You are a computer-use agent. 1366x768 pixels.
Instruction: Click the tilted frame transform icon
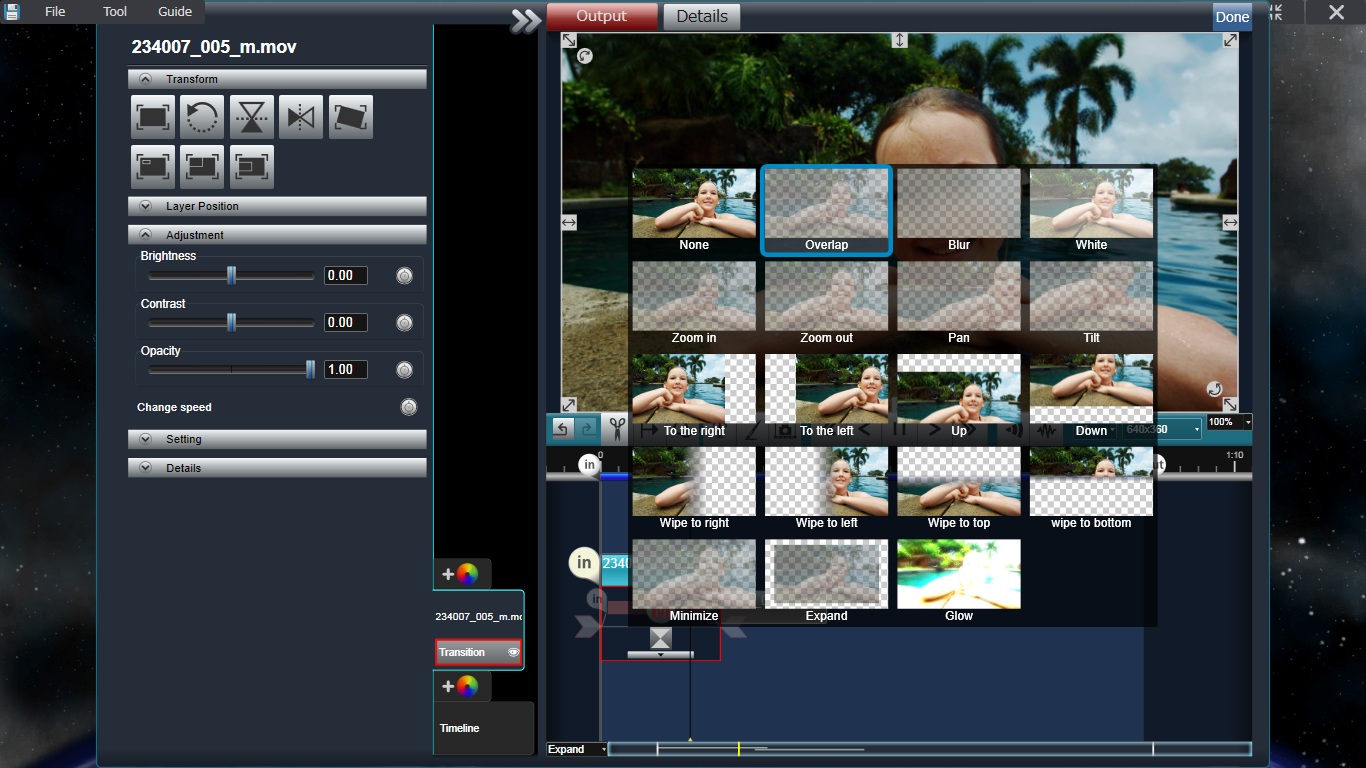350,117
